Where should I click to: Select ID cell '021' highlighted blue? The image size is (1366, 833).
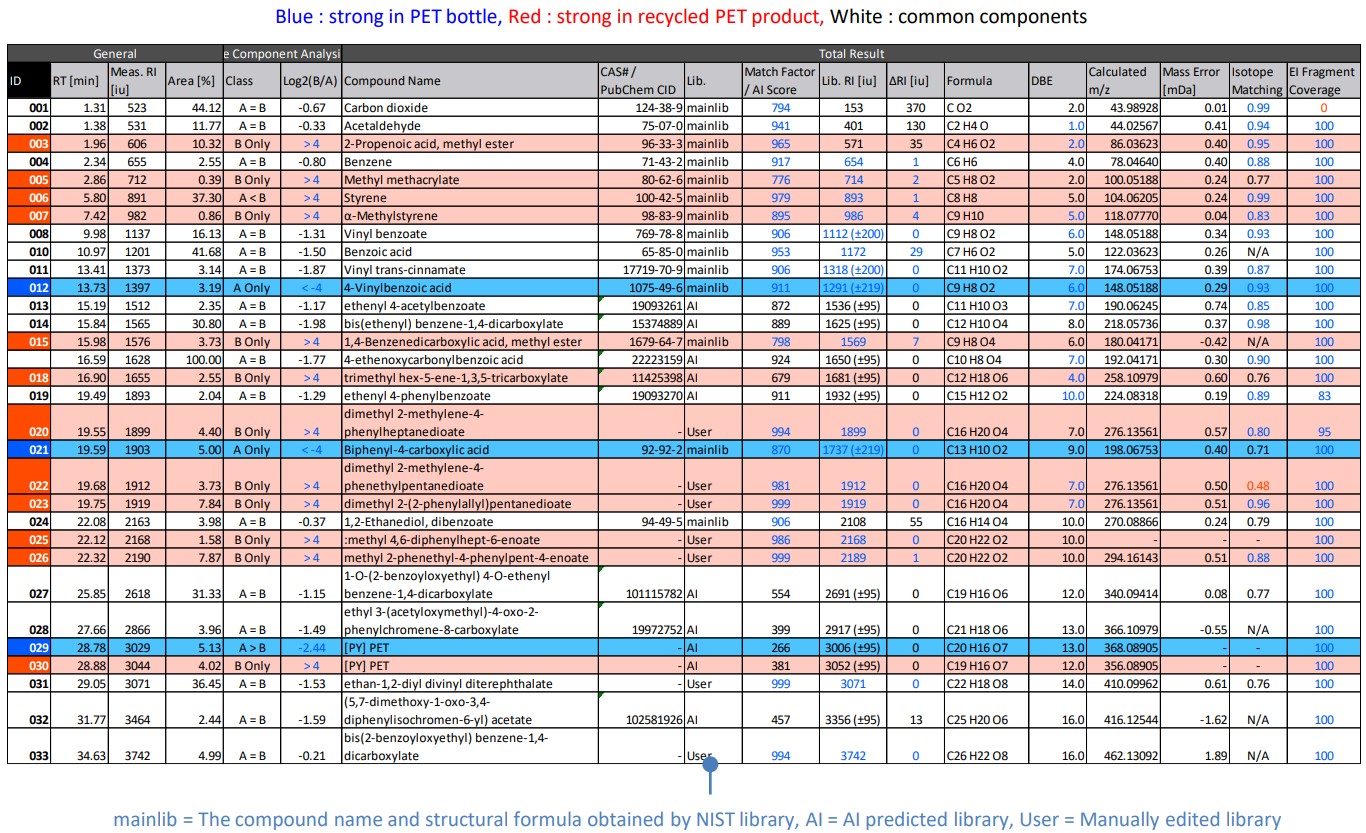pyautogui.click(x=30, y=450)
